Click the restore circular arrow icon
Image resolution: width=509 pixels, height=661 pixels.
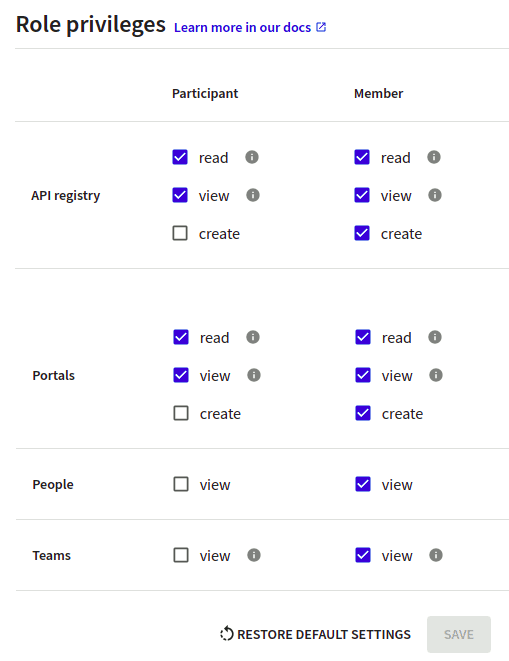click(x=226, y=634)
